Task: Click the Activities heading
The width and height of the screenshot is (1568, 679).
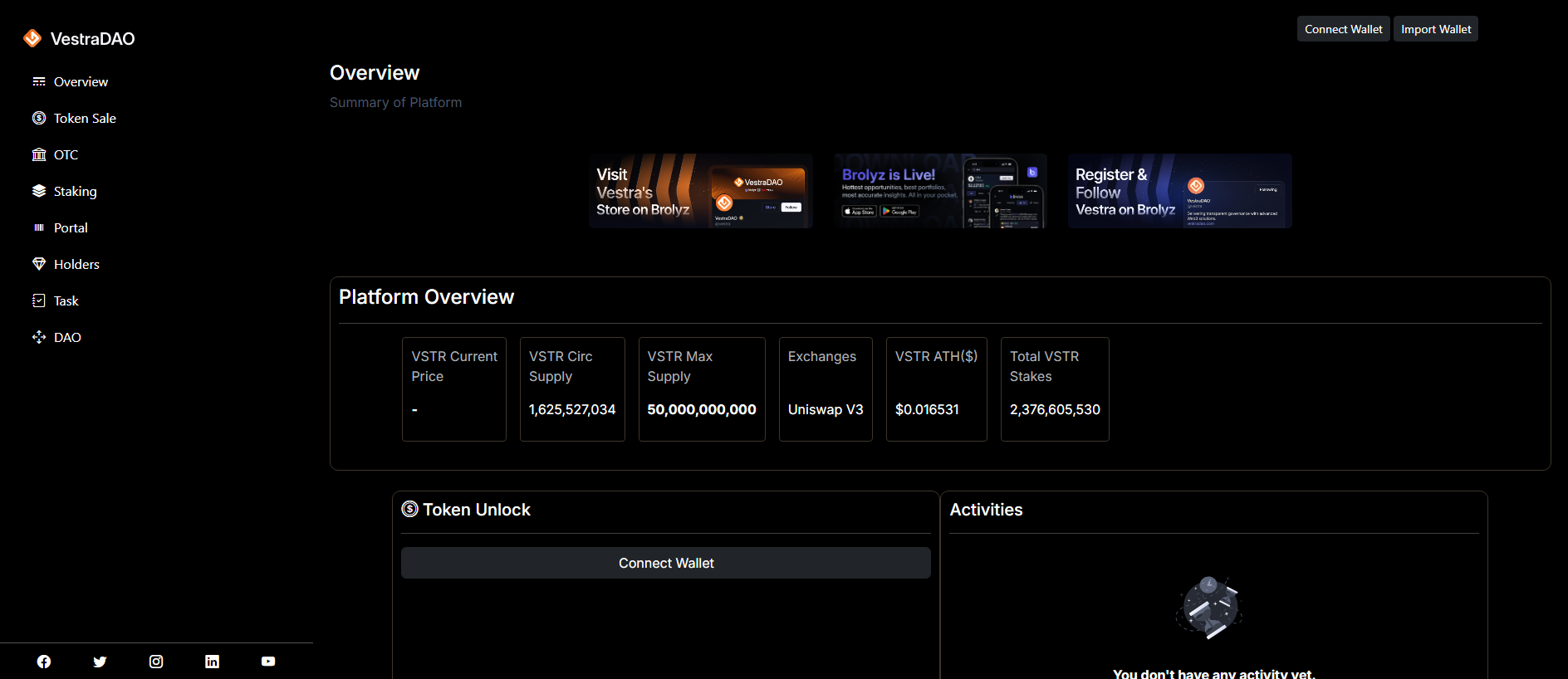Action: pos(986,510)
